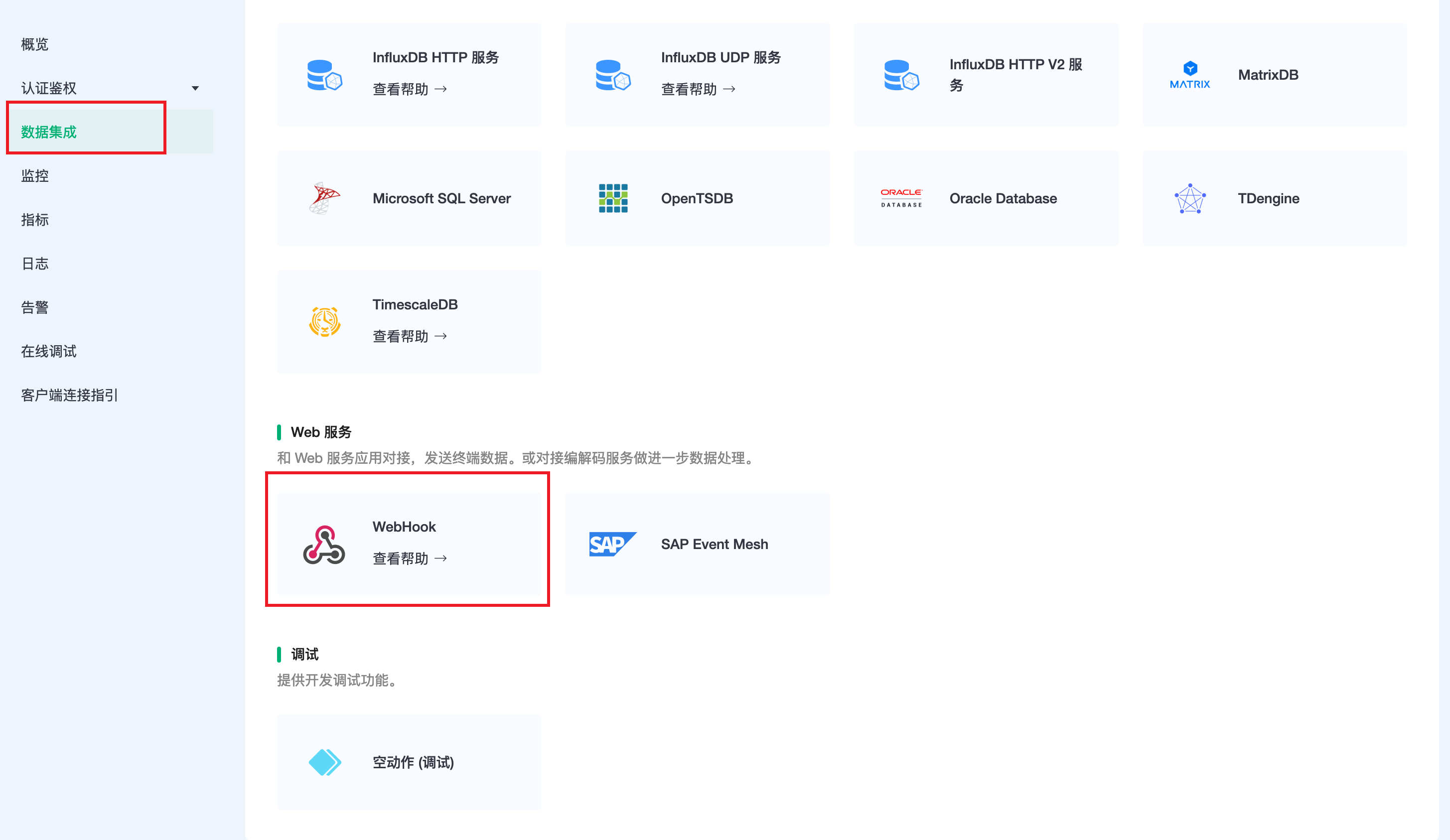Screen dimensions: 1450x840
Task: Click the WebHook icon
Action: [324, 544]
